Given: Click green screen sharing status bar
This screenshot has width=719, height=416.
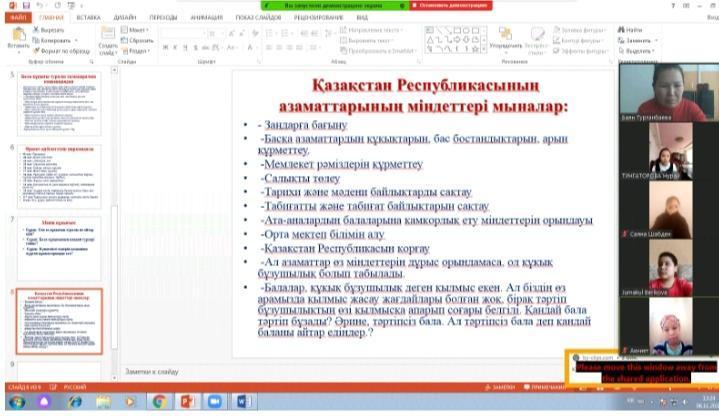Looking at the screenshot, I should click(x=335, y=6).
